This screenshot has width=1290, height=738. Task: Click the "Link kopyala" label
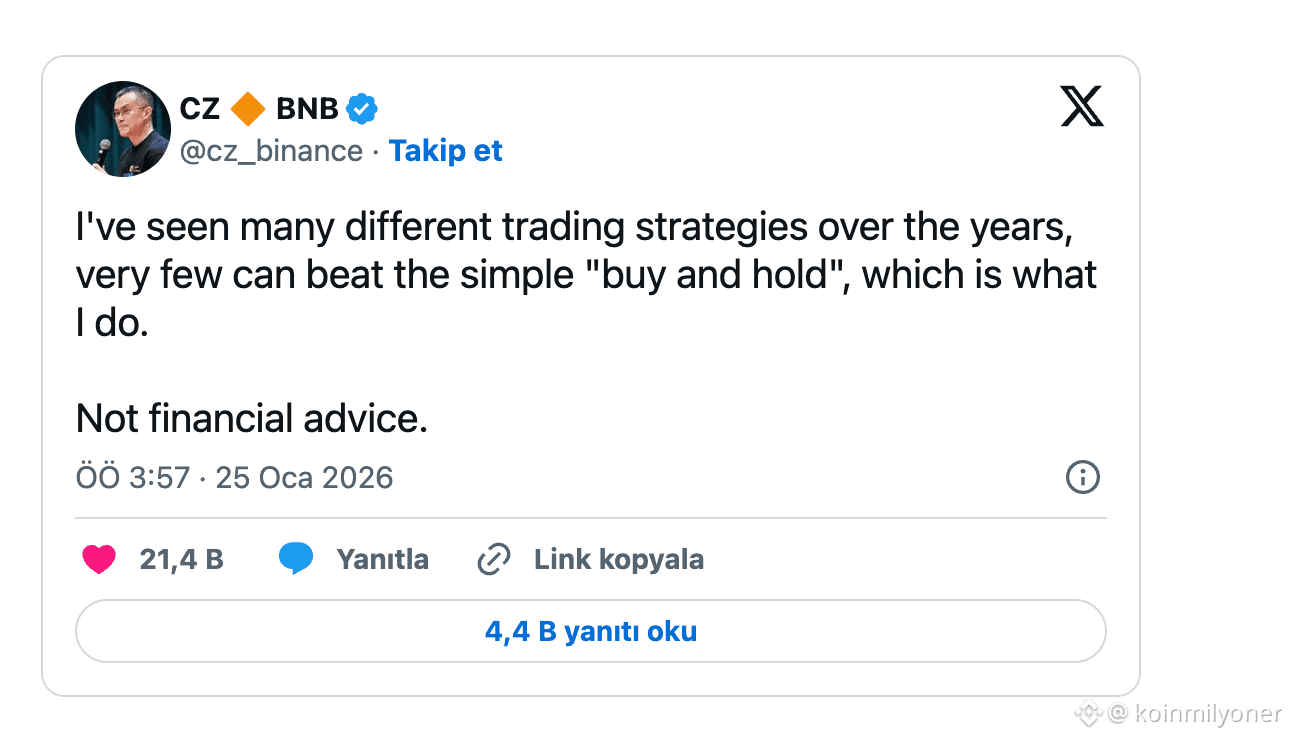[x=618, y=559]
